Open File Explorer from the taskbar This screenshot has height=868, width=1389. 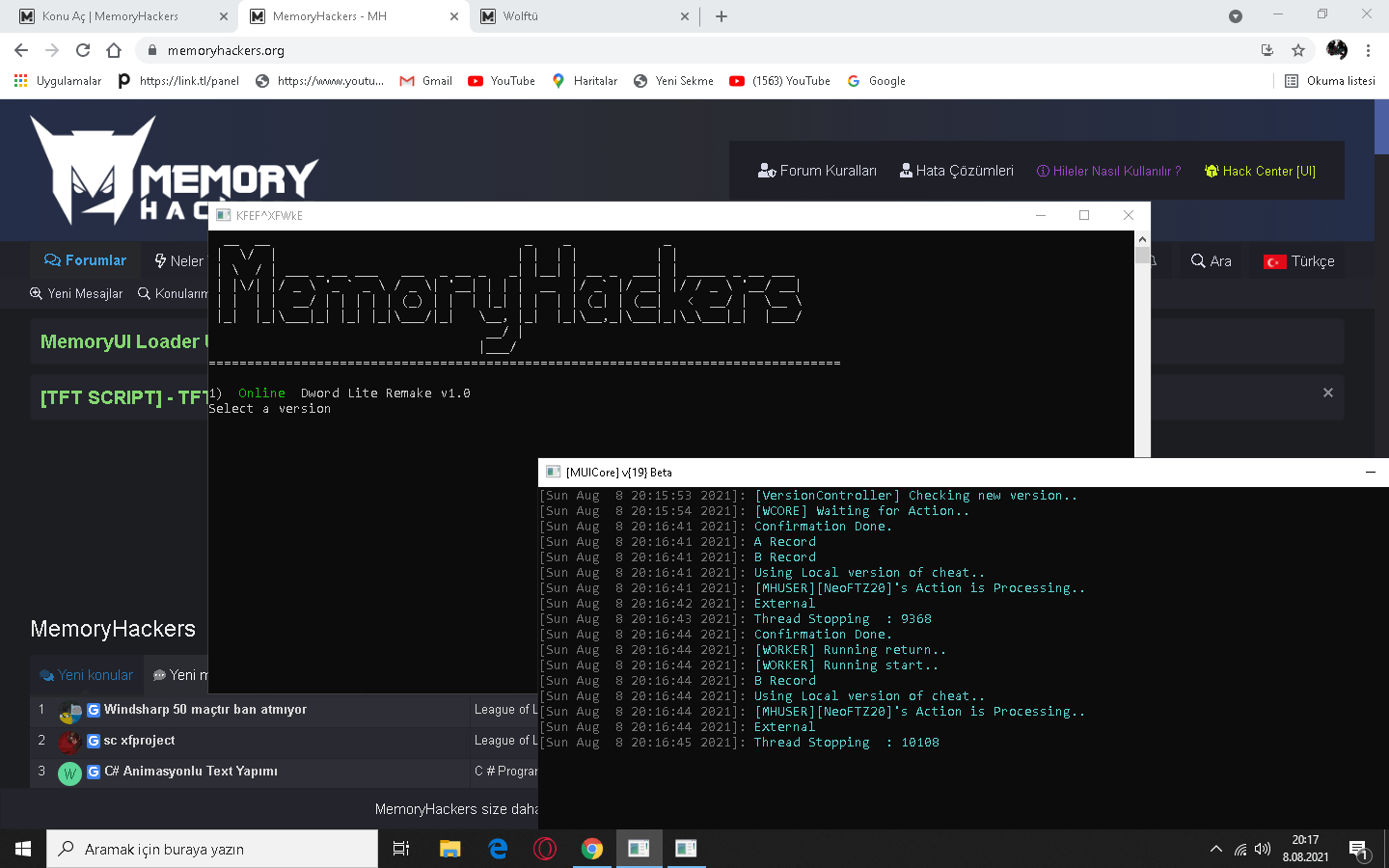pos(449,849)
